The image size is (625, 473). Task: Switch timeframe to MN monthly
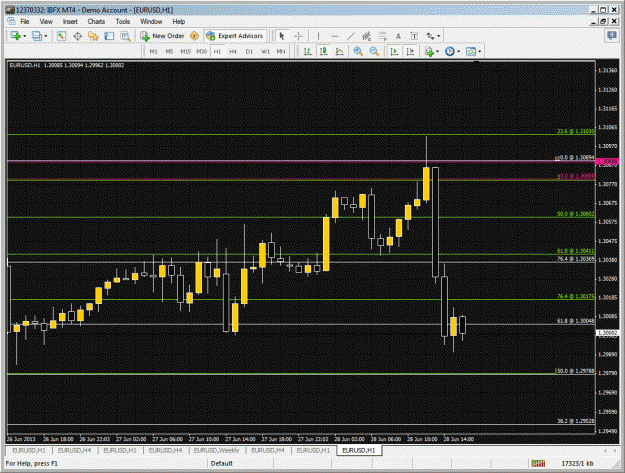coord(281,51)
